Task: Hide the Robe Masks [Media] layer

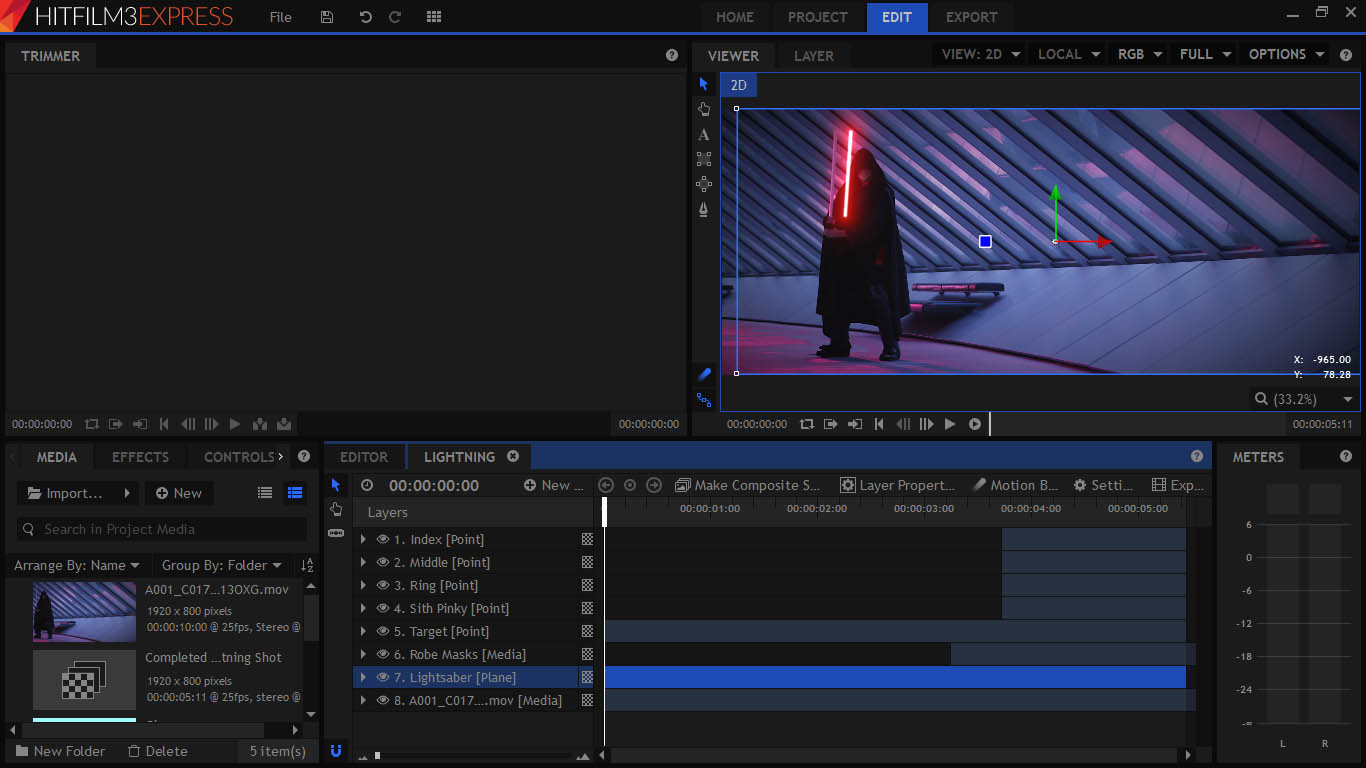Action: click(x=382, y=654)
